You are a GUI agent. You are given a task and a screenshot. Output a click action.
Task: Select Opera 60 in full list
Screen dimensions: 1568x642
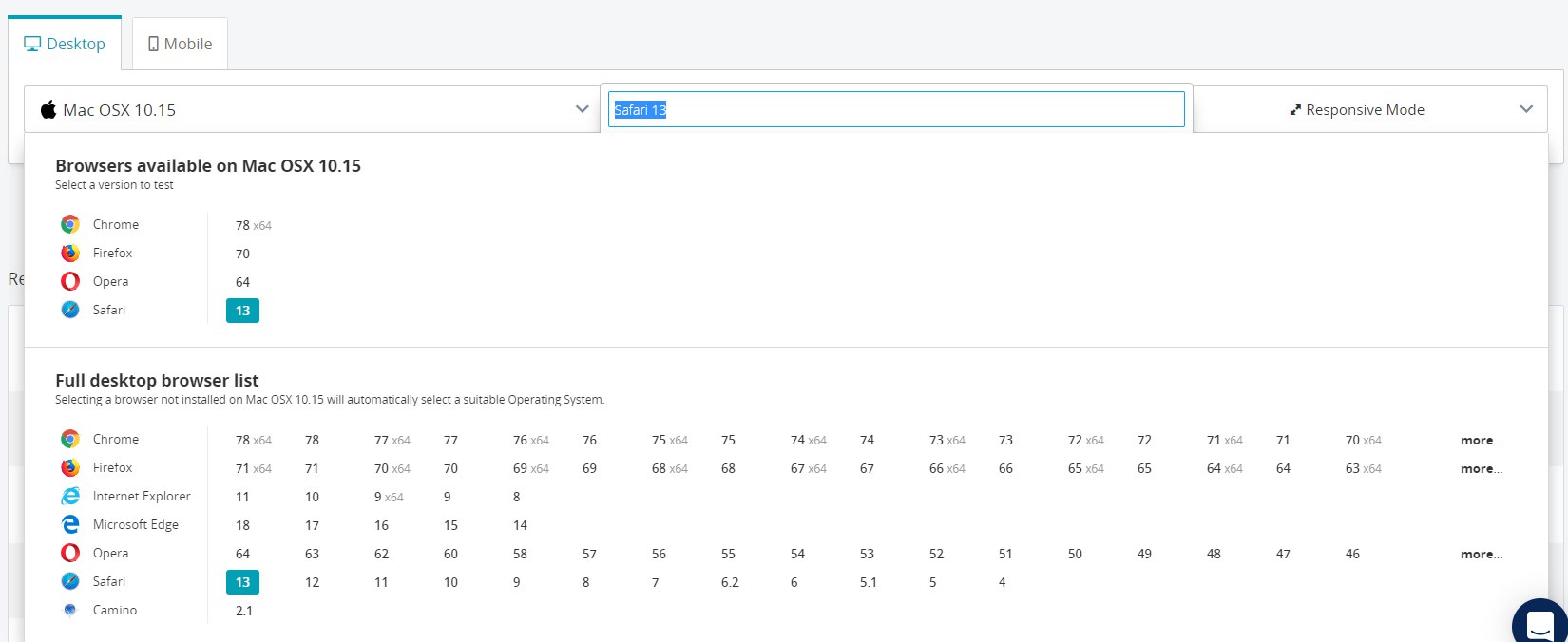click(x=450, y=554)
